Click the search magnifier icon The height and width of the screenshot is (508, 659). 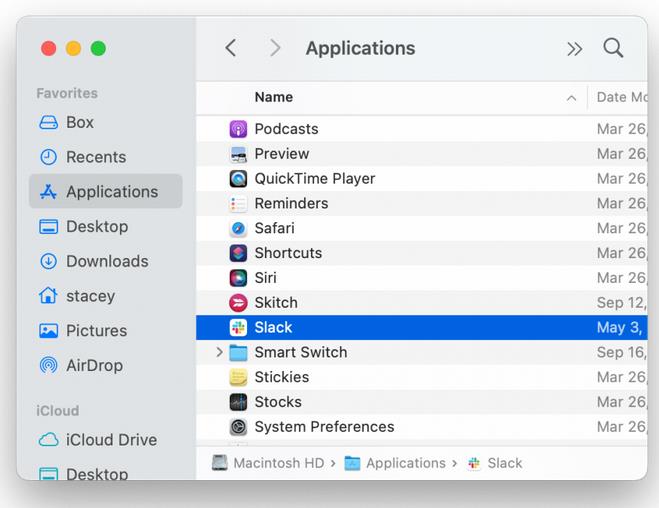(613, 48)
